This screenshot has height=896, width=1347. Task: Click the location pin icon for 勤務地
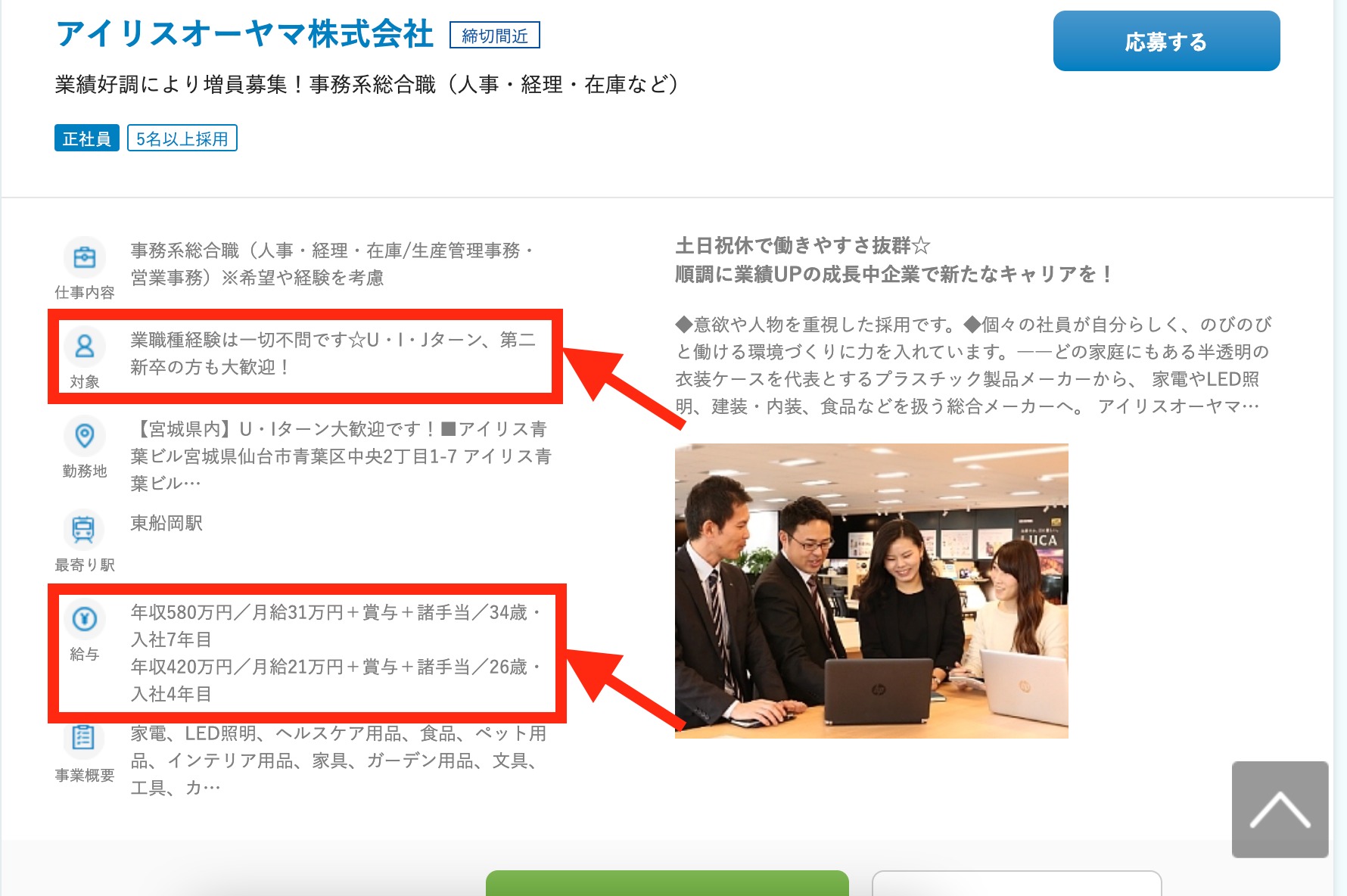pos(84,436)
